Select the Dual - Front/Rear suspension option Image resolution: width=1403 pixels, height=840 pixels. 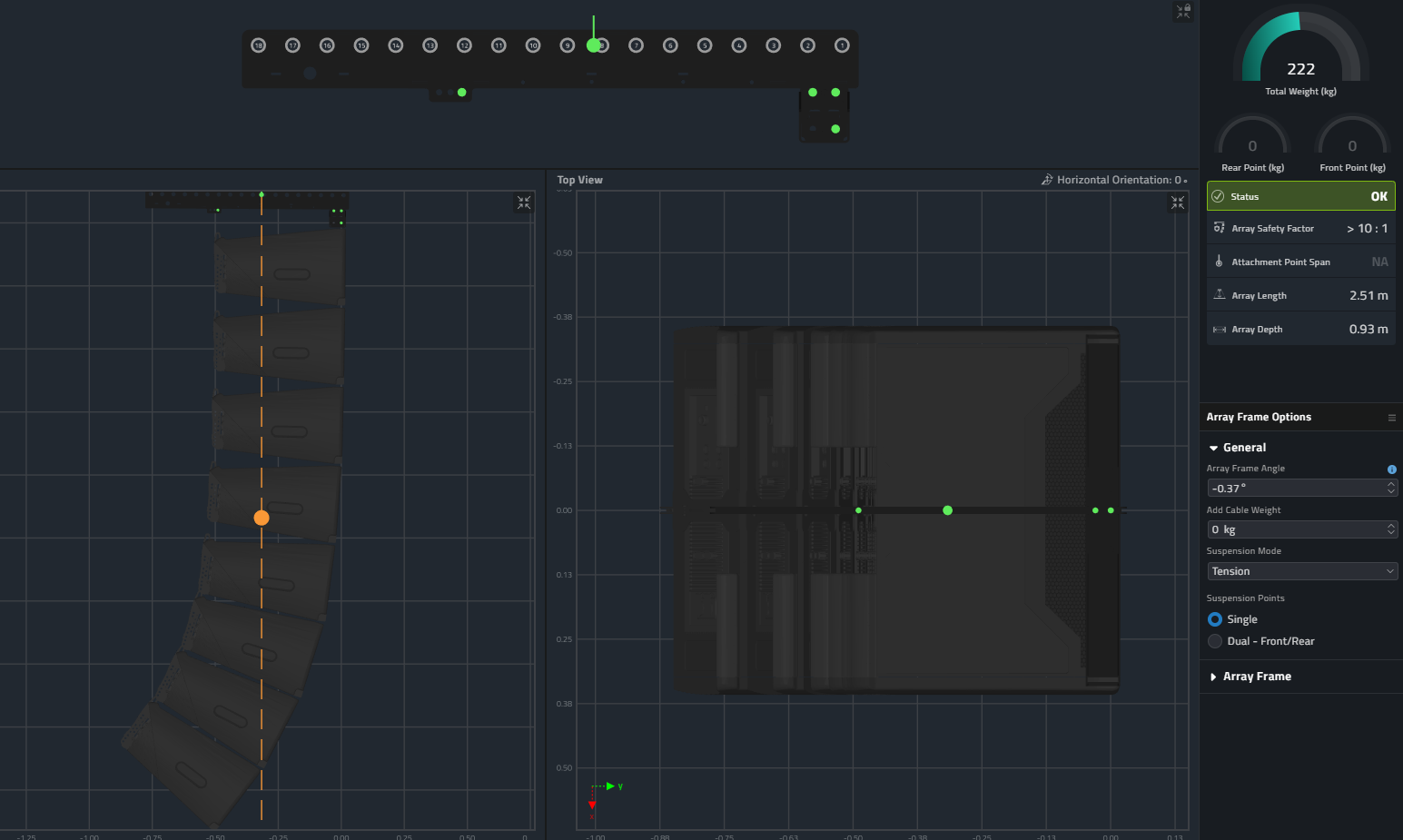point(1215,641)
